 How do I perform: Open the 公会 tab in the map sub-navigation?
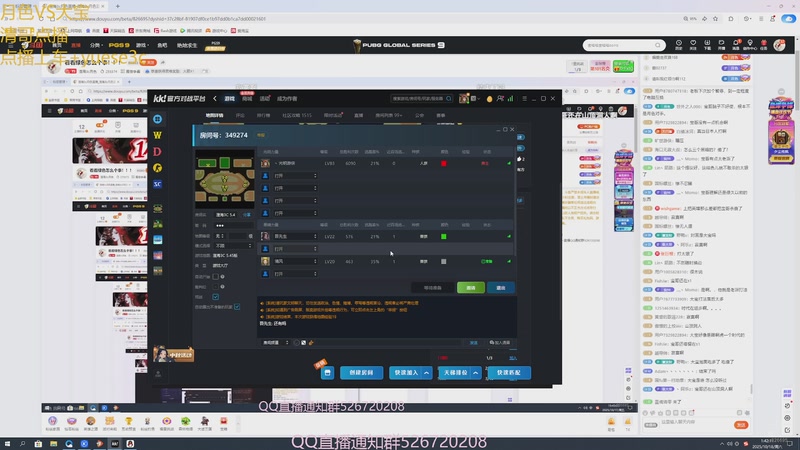[419, 116]
